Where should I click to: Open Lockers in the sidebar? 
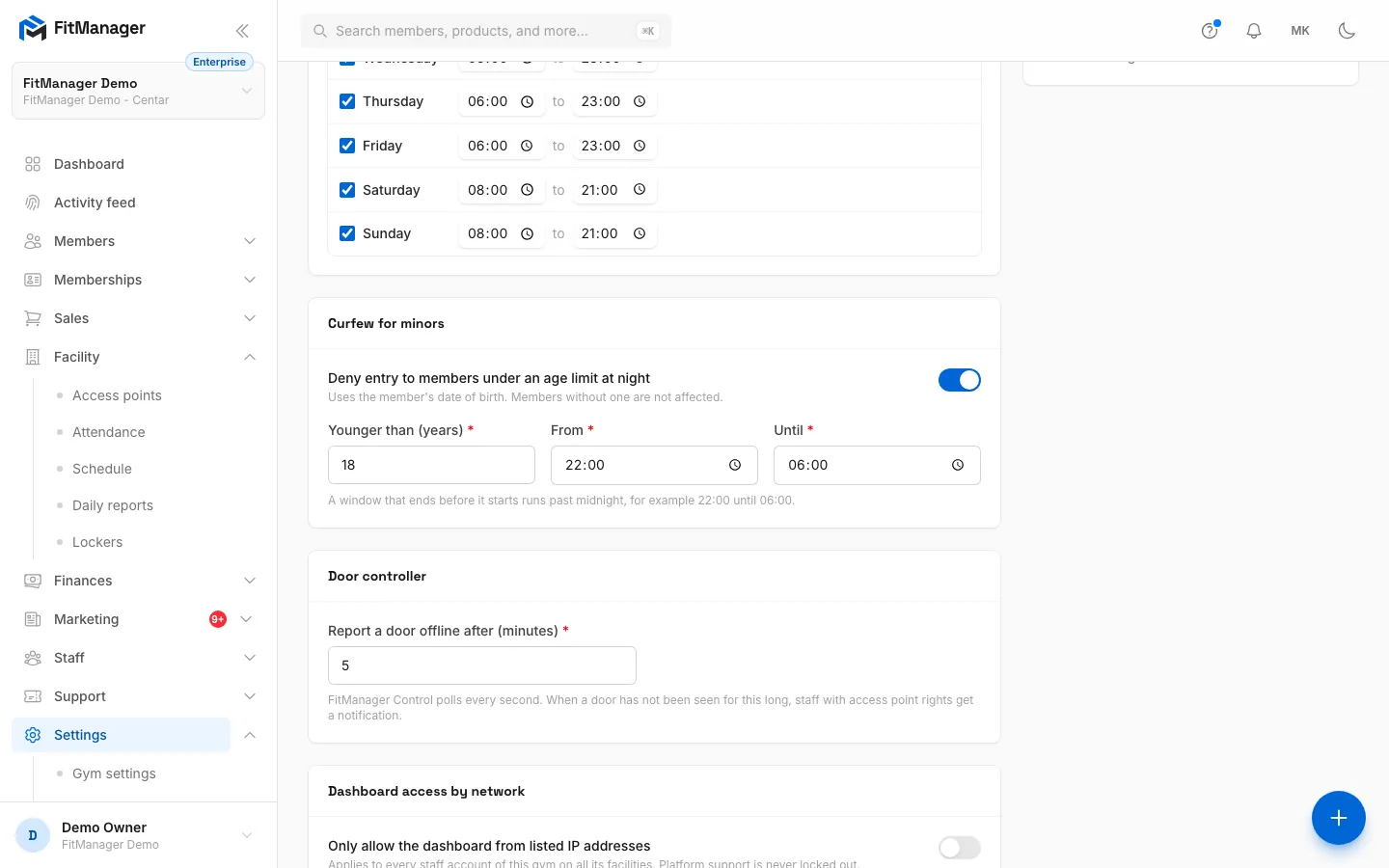(x=97, y=542)
